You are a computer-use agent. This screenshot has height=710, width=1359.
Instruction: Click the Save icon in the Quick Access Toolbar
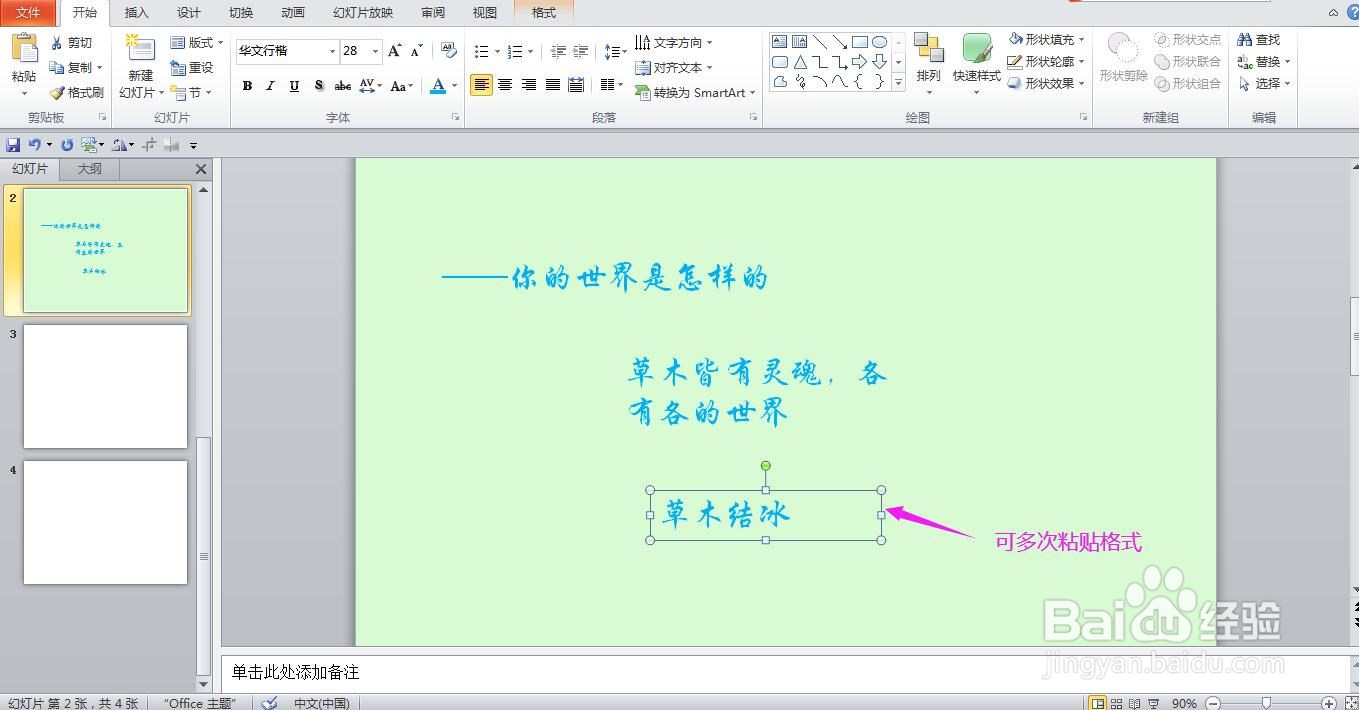coord(11,143)
